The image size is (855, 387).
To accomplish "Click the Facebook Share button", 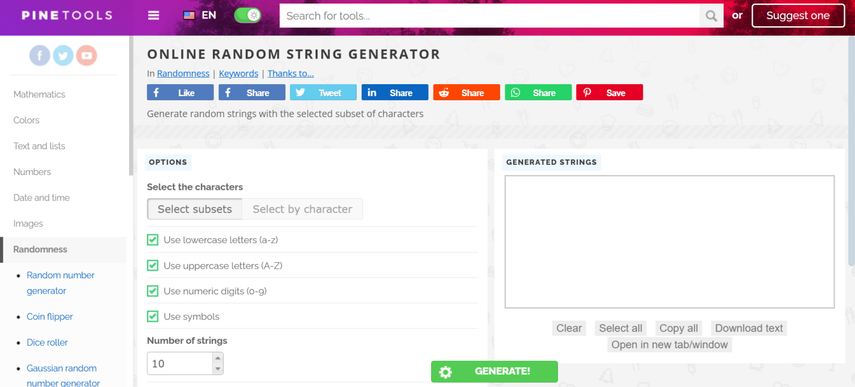I will (x=252, y=93).
